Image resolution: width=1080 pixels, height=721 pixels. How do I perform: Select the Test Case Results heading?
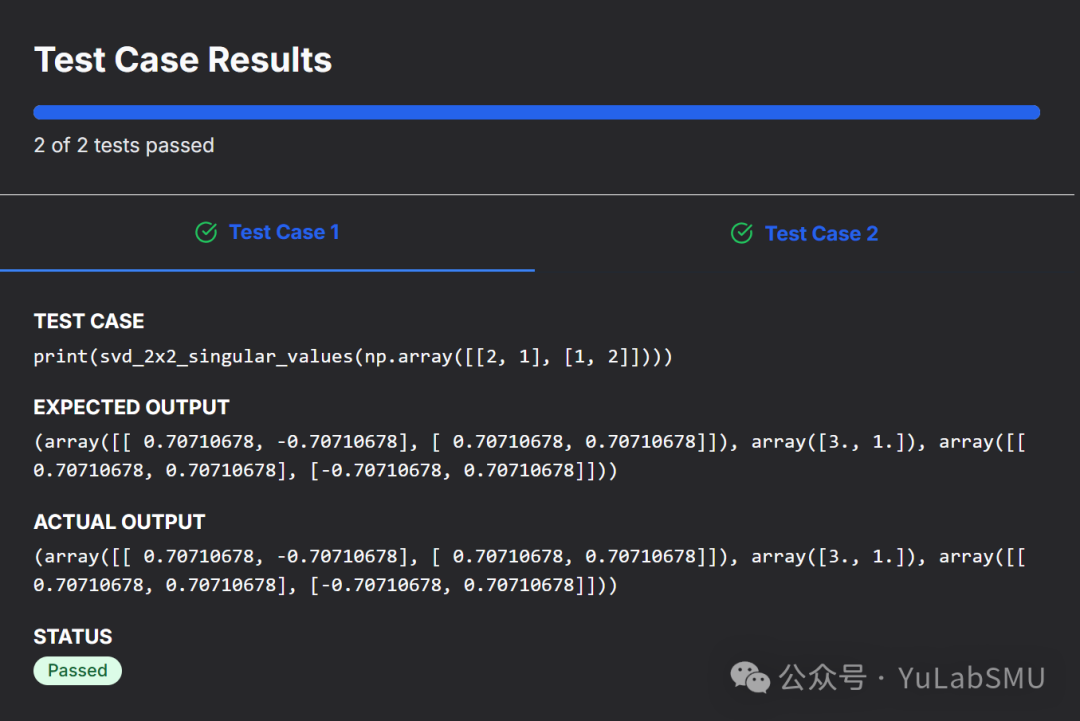[x=183, y=60]
